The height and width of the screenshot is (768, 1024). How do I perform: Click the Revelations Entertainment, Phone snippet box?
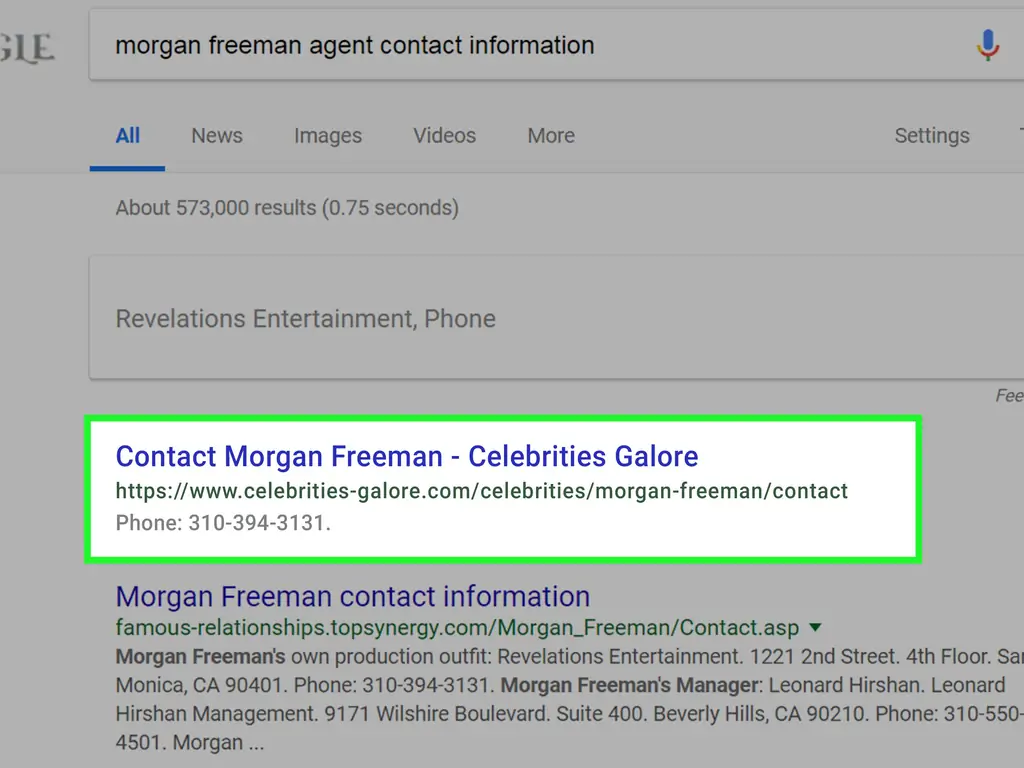click(556, 318)
